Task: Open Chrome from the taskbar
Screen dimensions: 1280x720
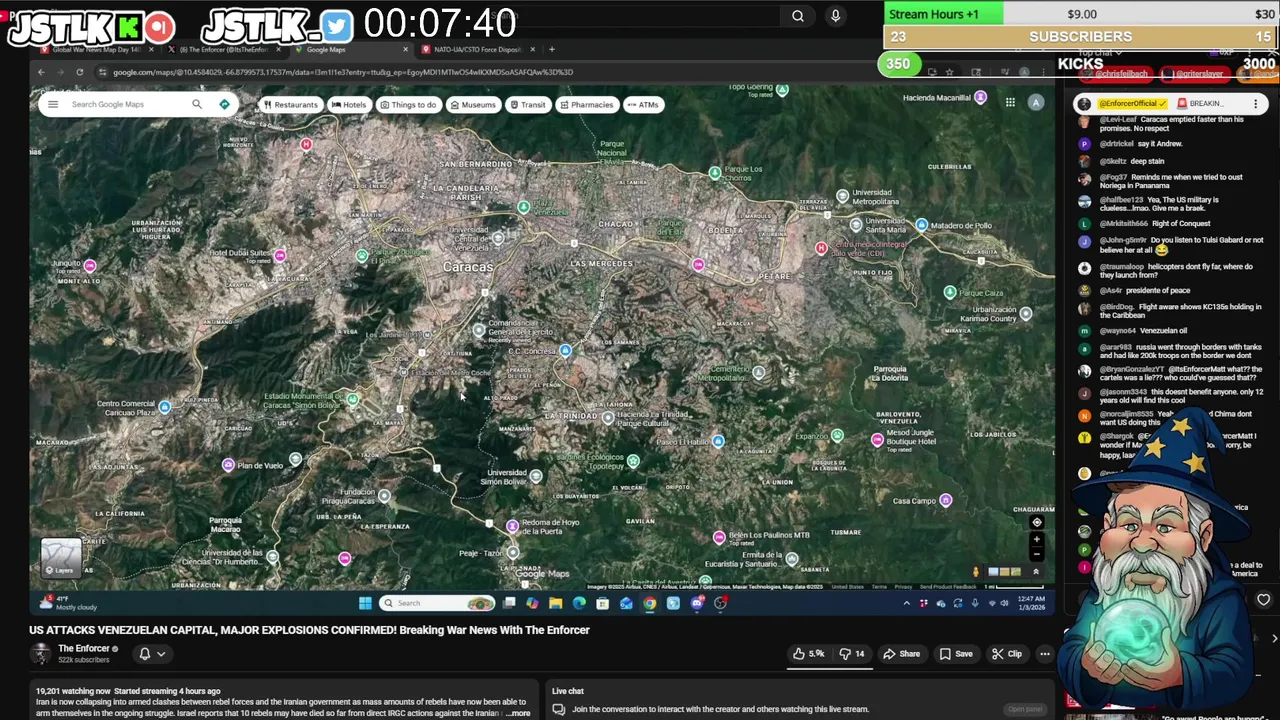Action: pos(649,603)
